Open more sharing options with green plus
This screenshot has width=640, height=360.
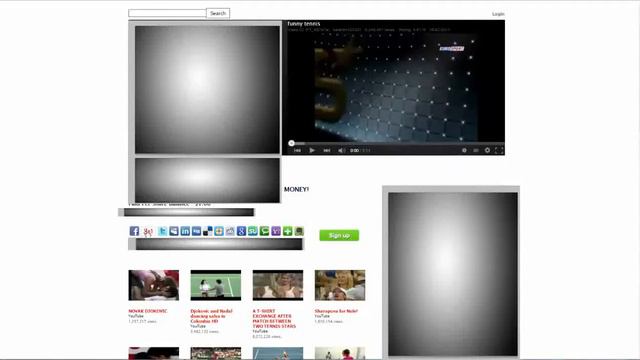[x=287, y=231]
